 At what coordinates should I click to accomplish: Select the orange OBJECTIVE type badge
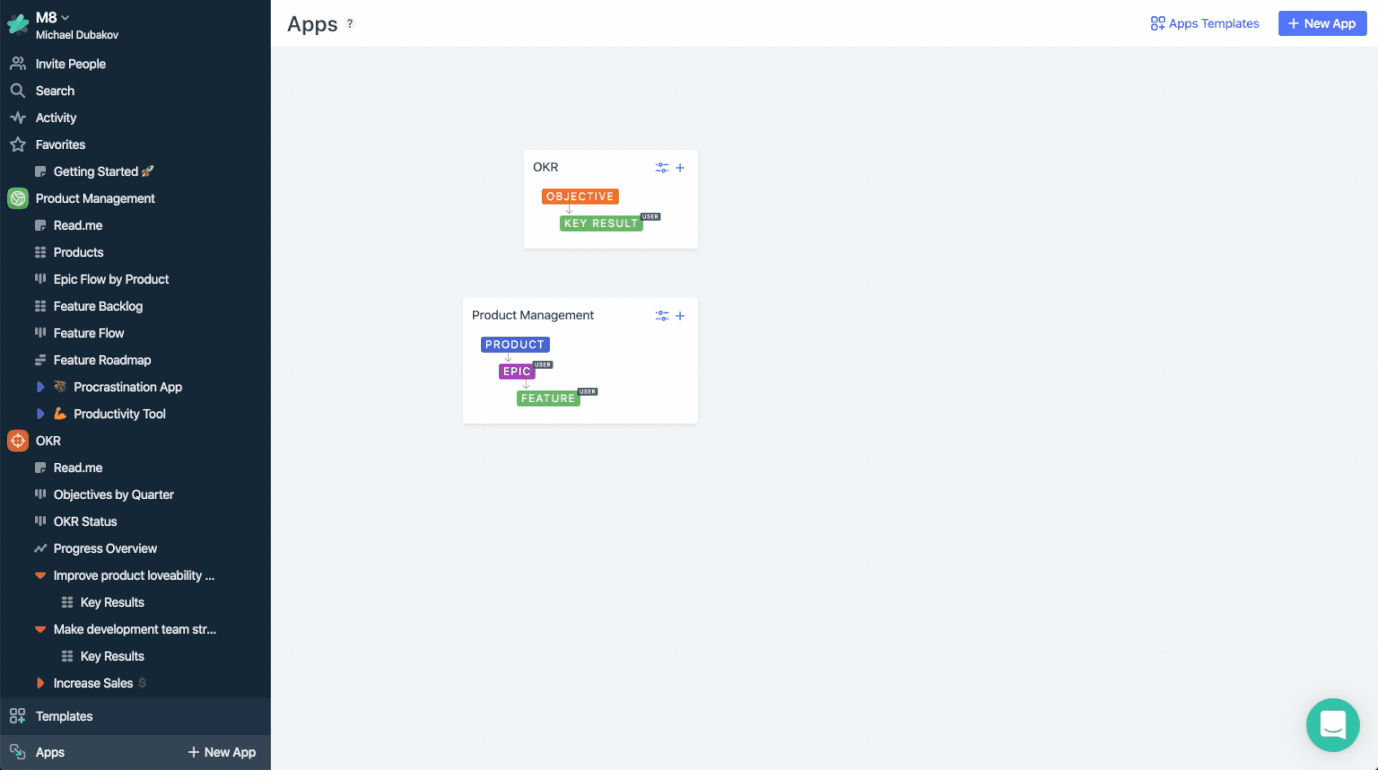tap(580, 197)
